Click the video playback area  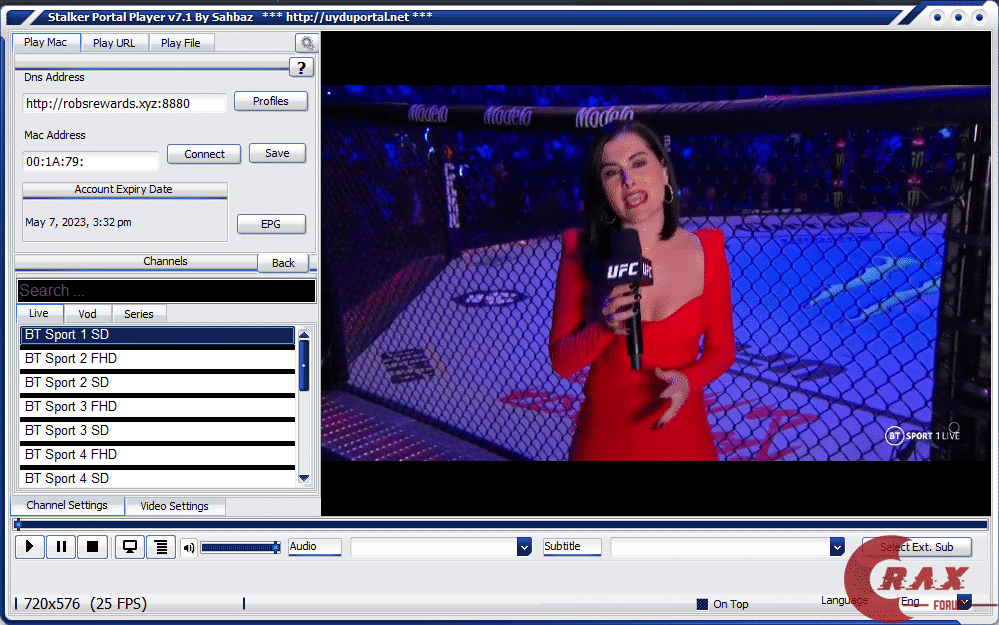point(656,273)
